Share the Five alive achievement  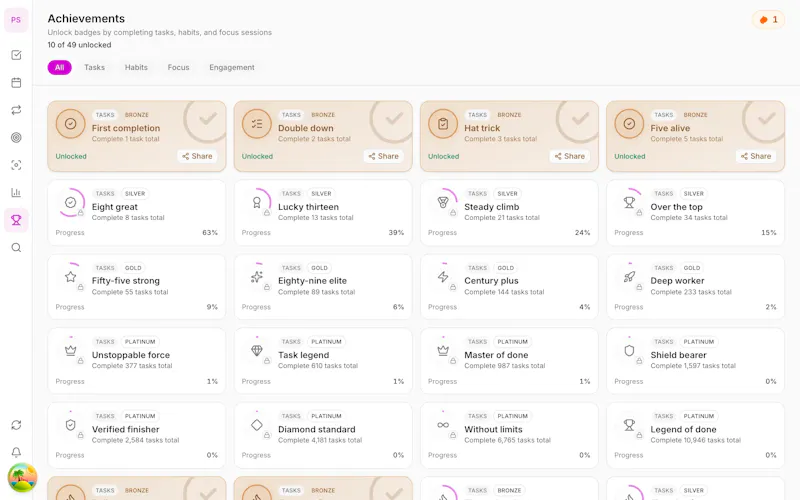click(x=756, y=156)
